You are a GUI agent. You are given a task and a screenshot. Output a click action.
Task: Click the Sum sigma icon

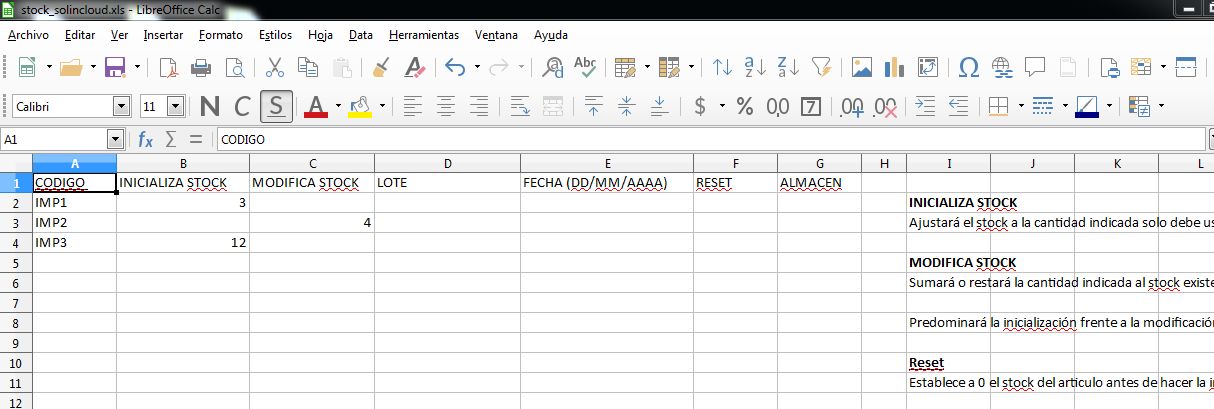coord(171,140)
